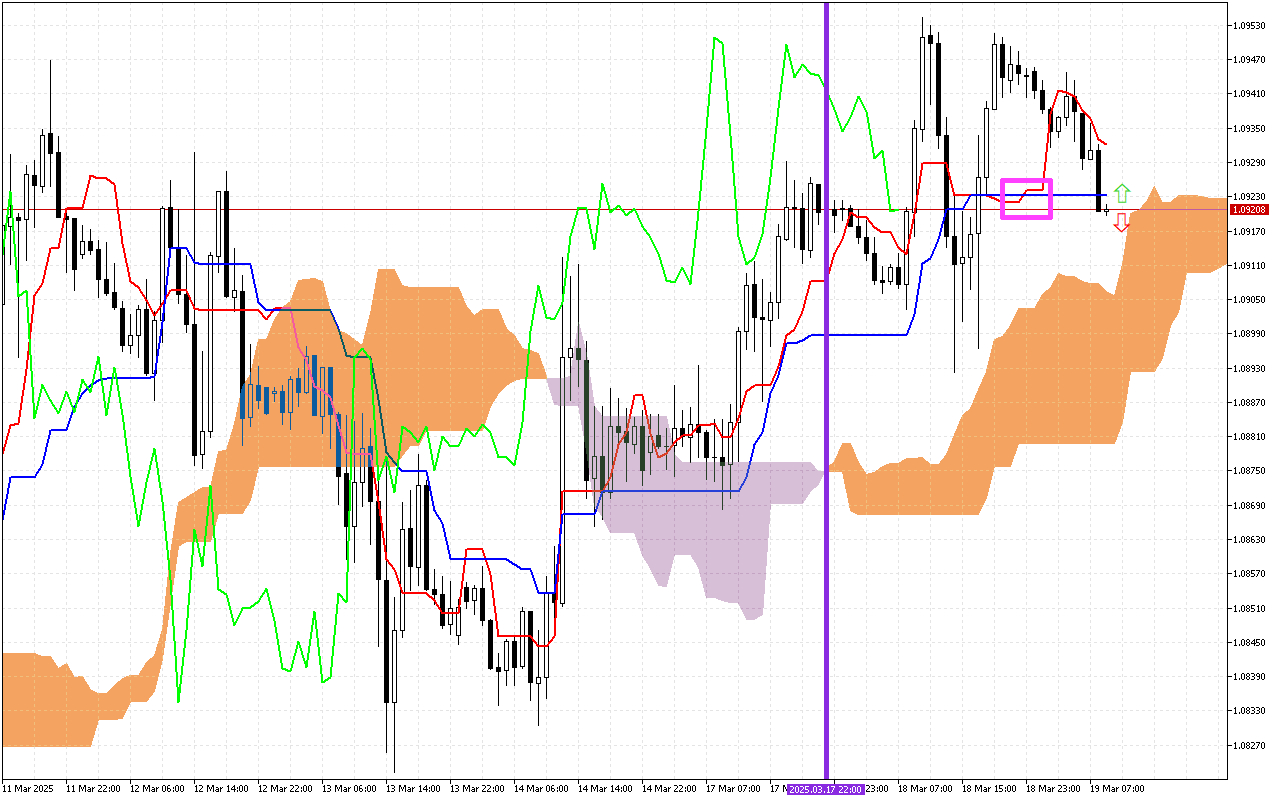The height and width of the screenshot is (800, 1280).
Task: Click the light purple cloud area
Action: pyautogui.click(x=700, y=530)
